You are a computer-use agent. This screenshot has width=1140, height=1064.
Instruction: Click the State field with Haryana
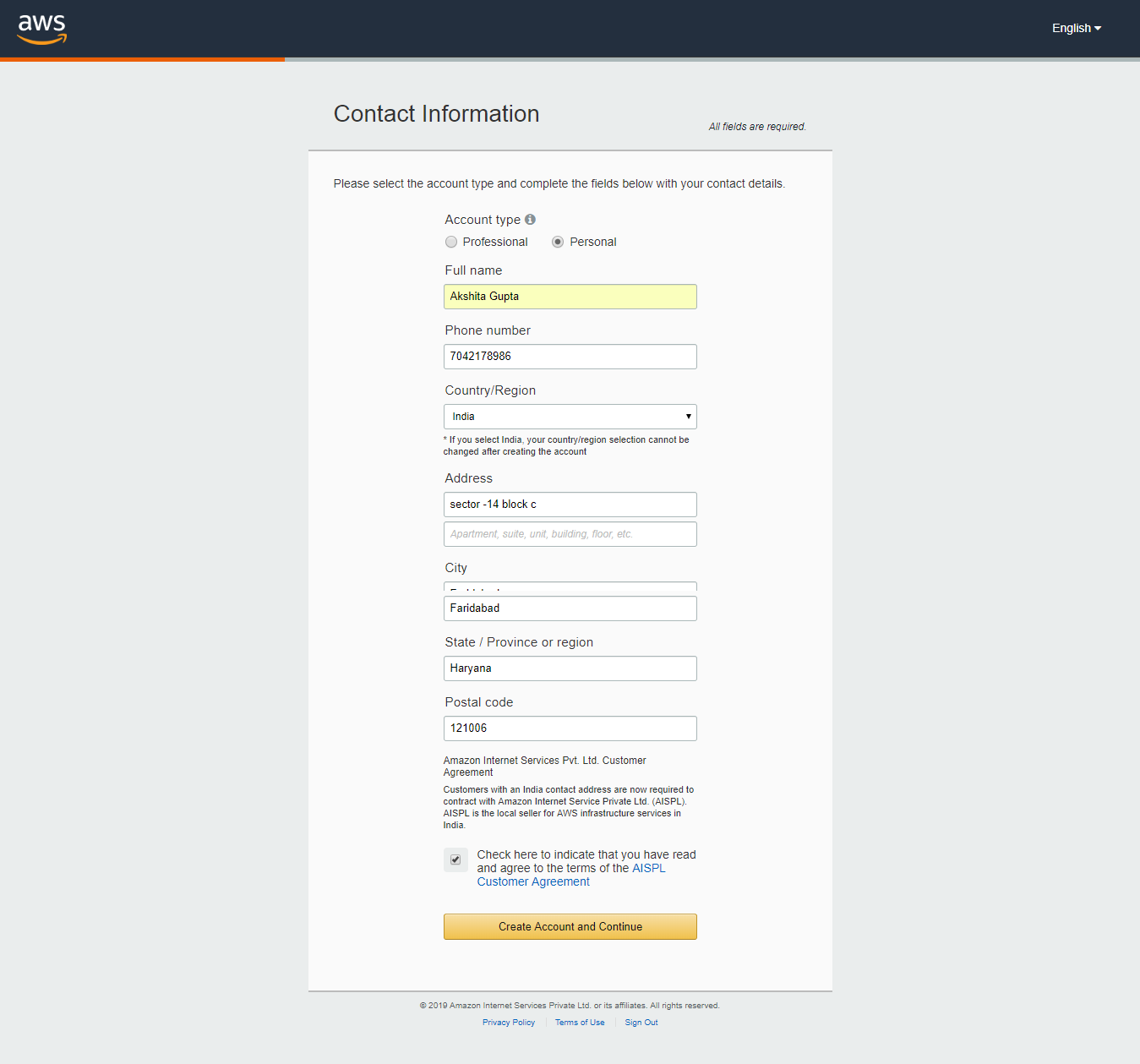coord(570,668)
